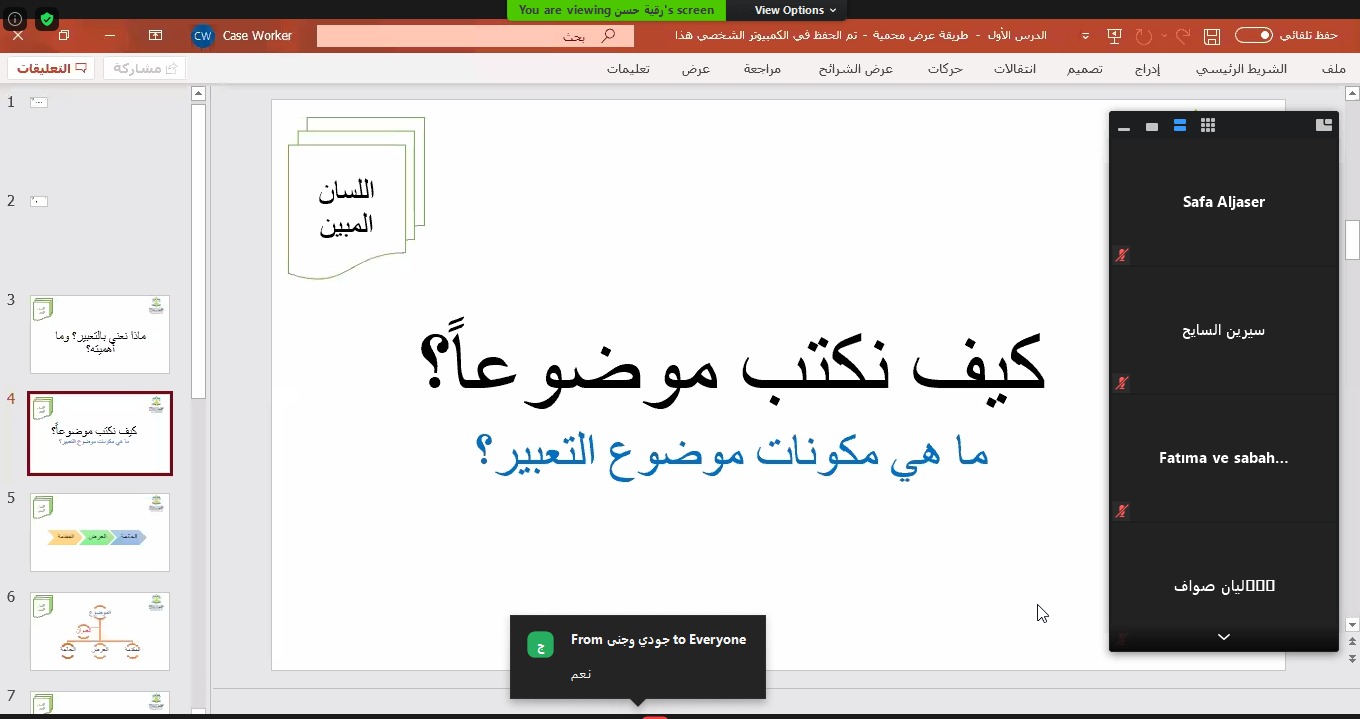Click muted mic icon on سيرين السايح tile
Image resolution: width=1360 pixels, height=719 pixels.
pyautogui.click(x=1122, y=383)
